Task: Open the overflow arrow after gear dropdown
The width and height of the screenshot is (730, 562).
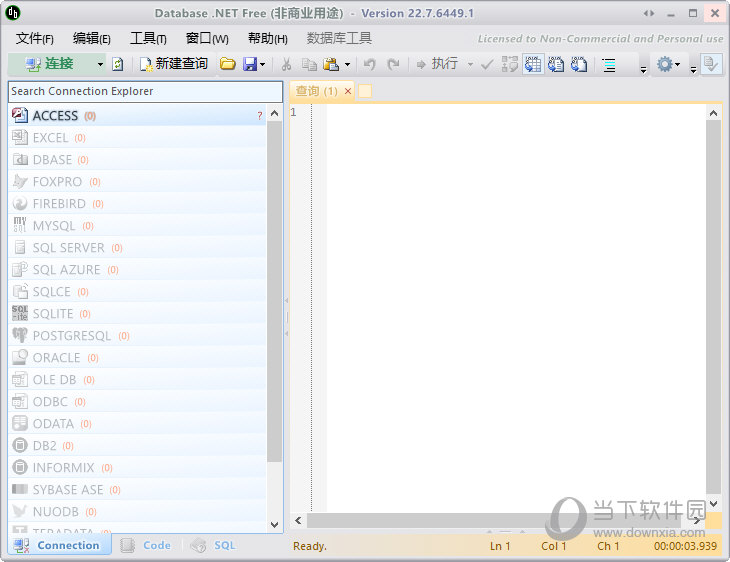Action: (693, 70)
